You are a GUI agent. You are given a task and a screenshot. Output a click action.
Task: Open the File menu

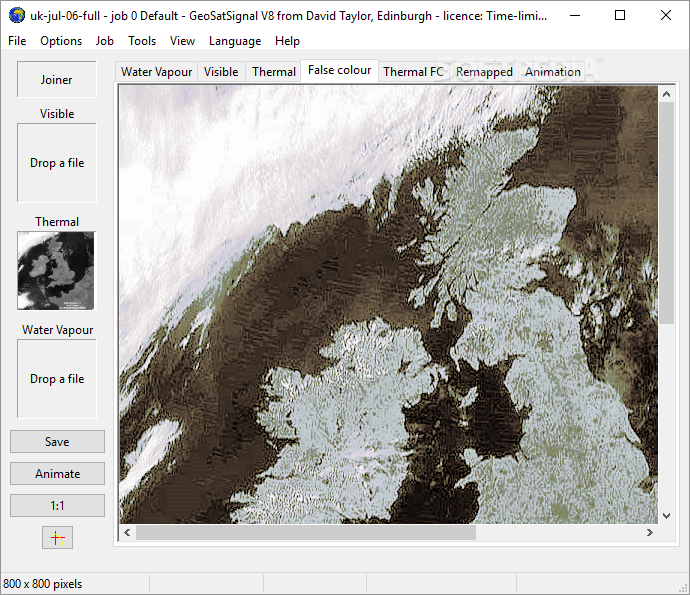pyautogui.click(x=17, y=41)
